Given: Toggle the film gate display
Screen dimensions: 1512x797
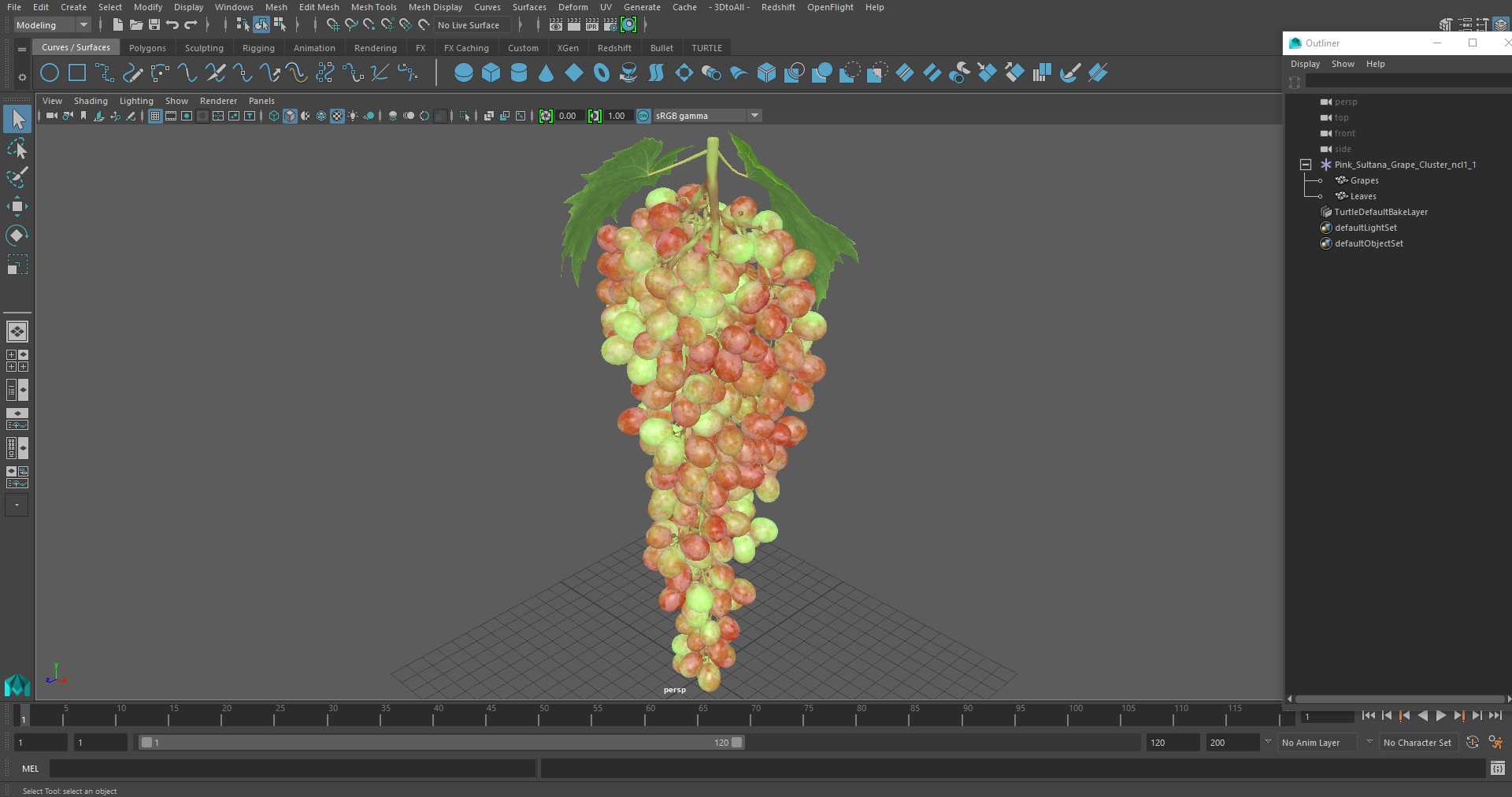Looking at the screenshot, I should (171, 116).
